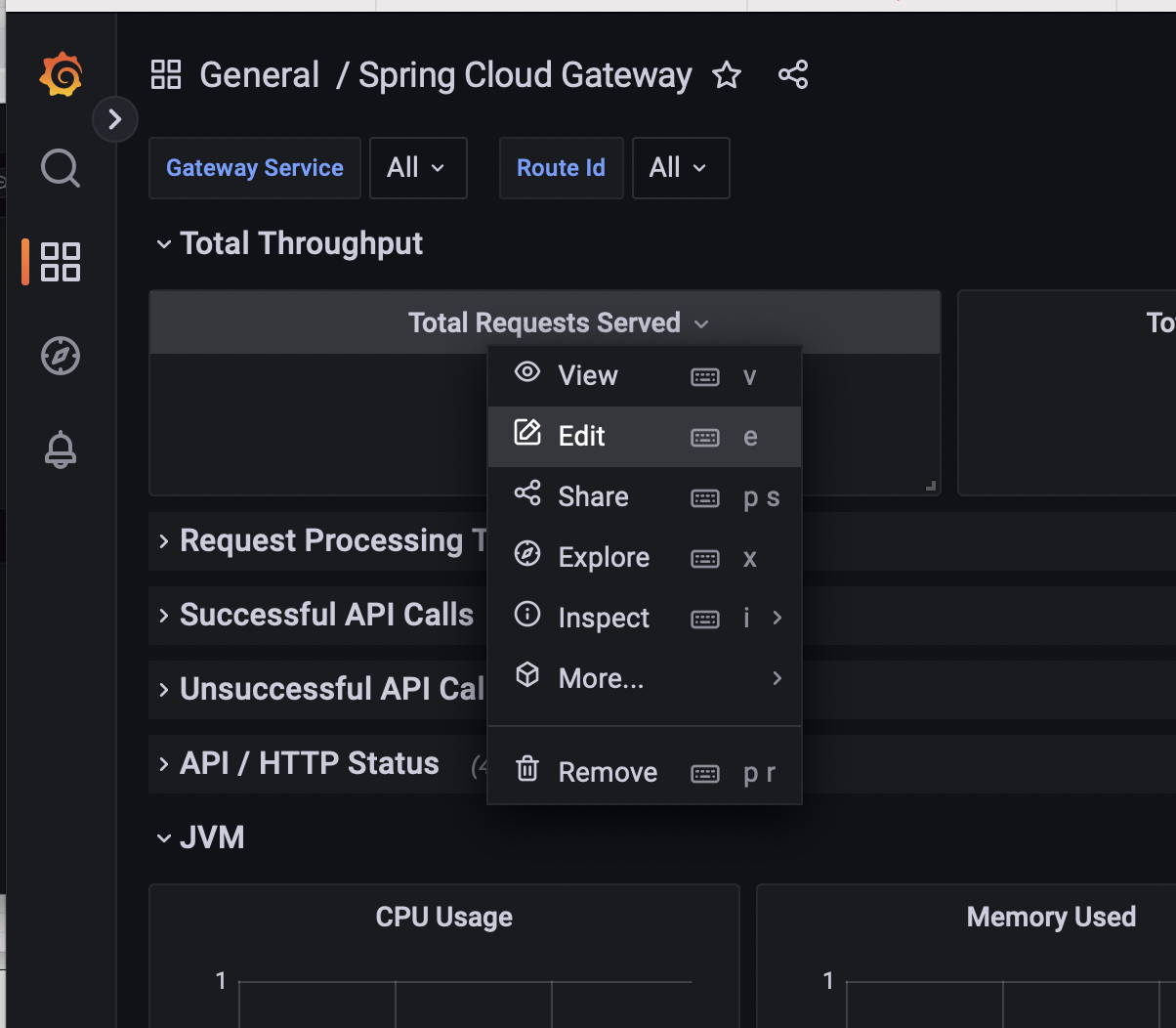Open Inspect submenu in panel menu
Screen dimensions: 1176x1028
point(645,619)
